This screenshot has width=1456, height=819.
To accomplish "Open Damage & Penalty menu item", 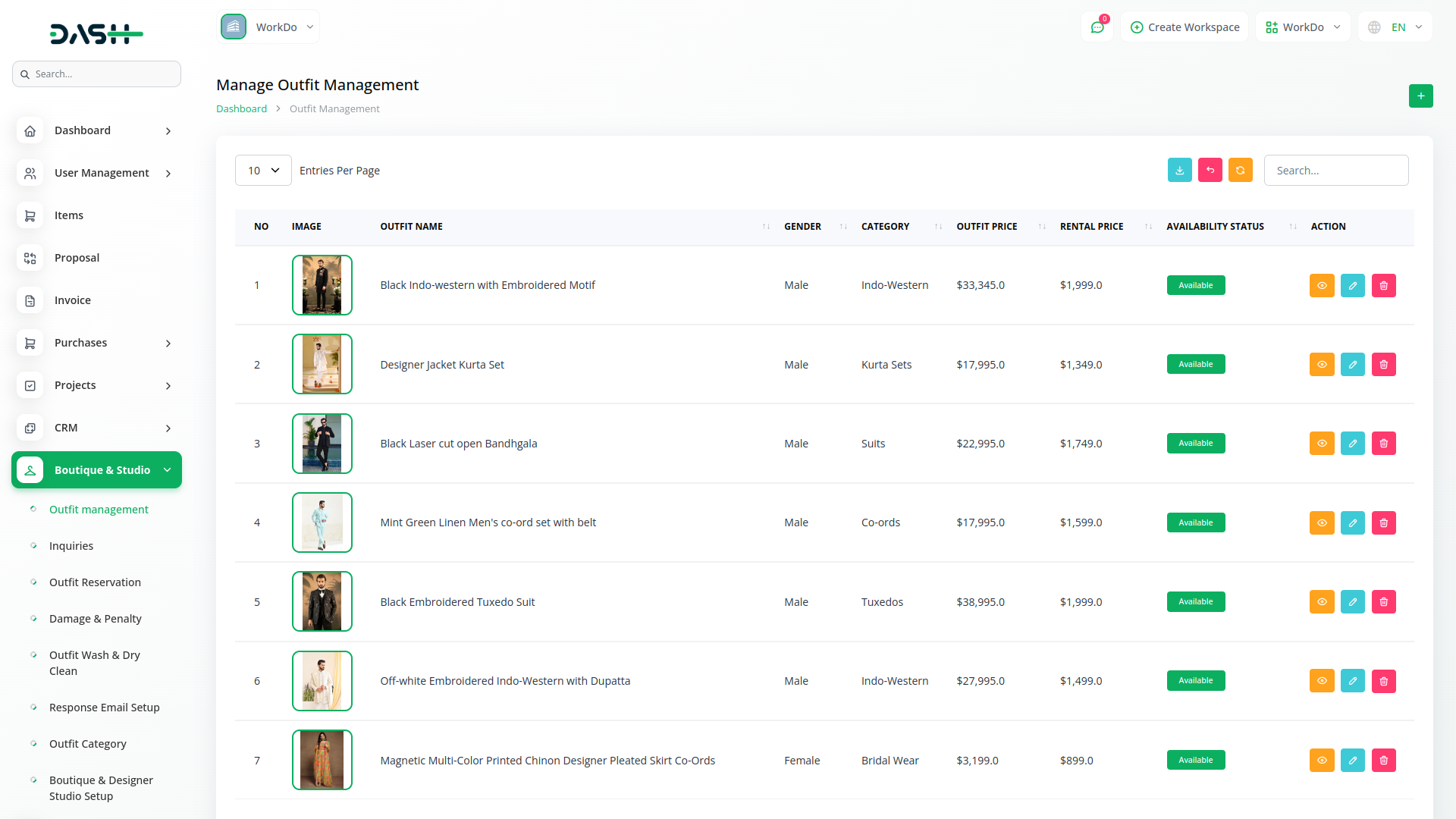I will 95,619.
